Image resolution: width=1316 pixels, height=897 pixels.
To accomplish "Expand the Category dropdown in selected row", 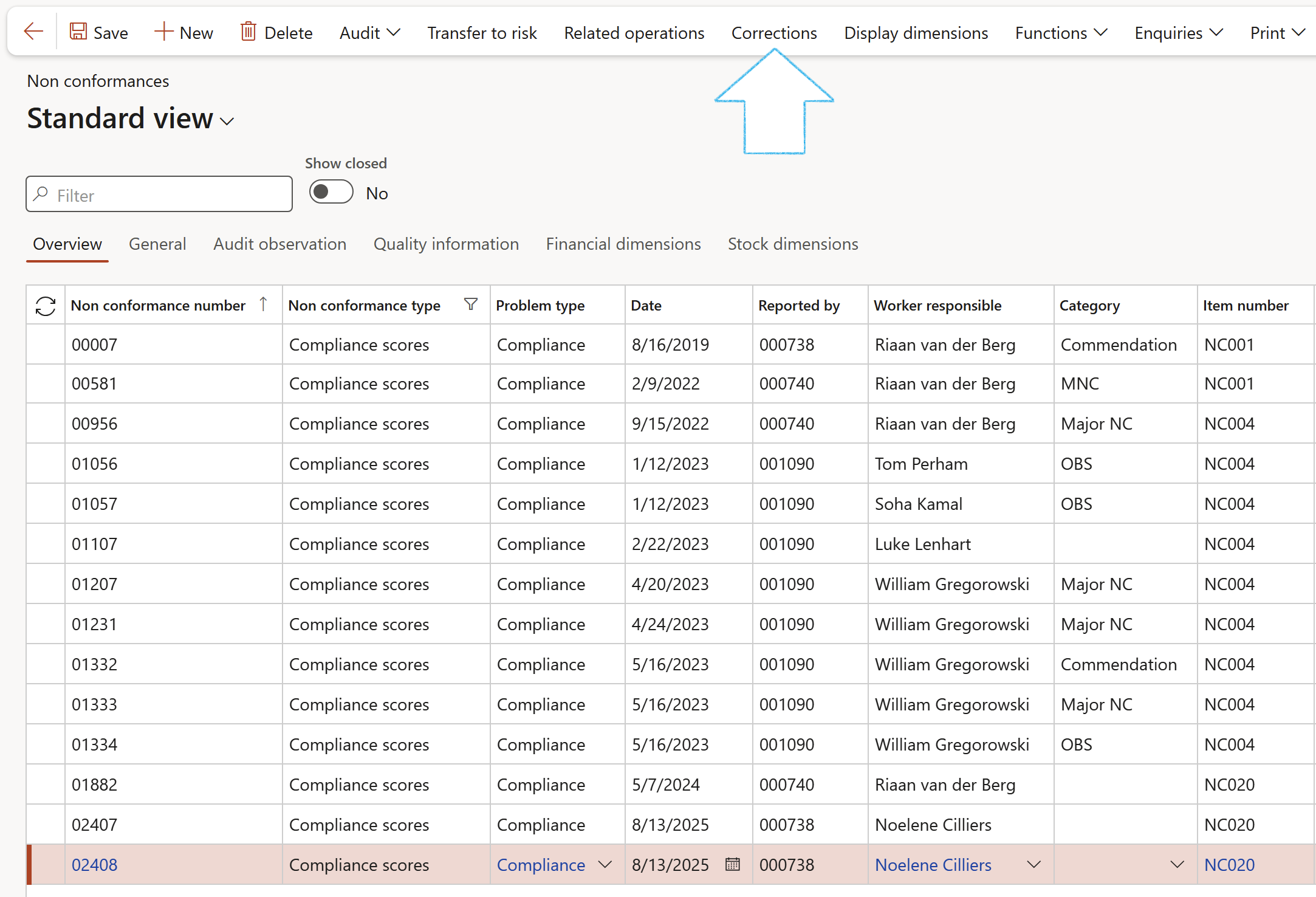I will pos(1177,864).
